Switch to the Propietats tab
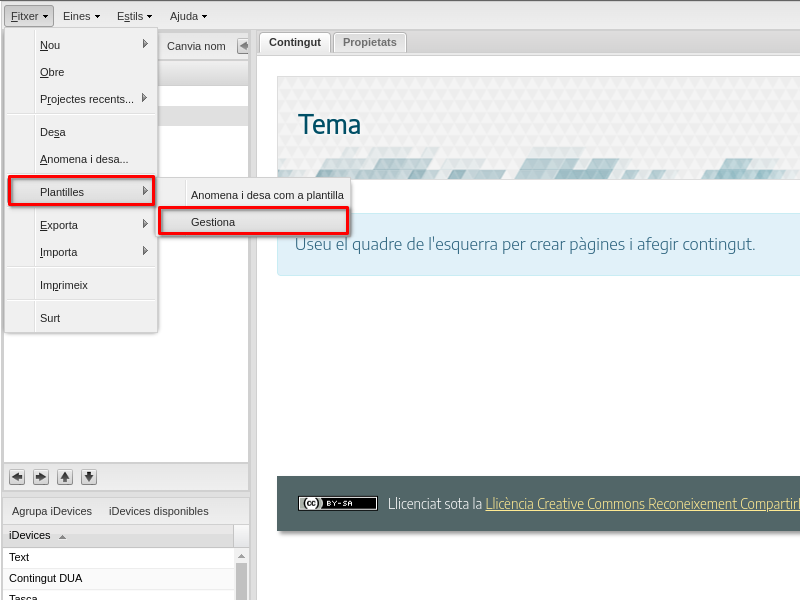The height and width of the screenshot is (600, 800). [x=369, y=42]
